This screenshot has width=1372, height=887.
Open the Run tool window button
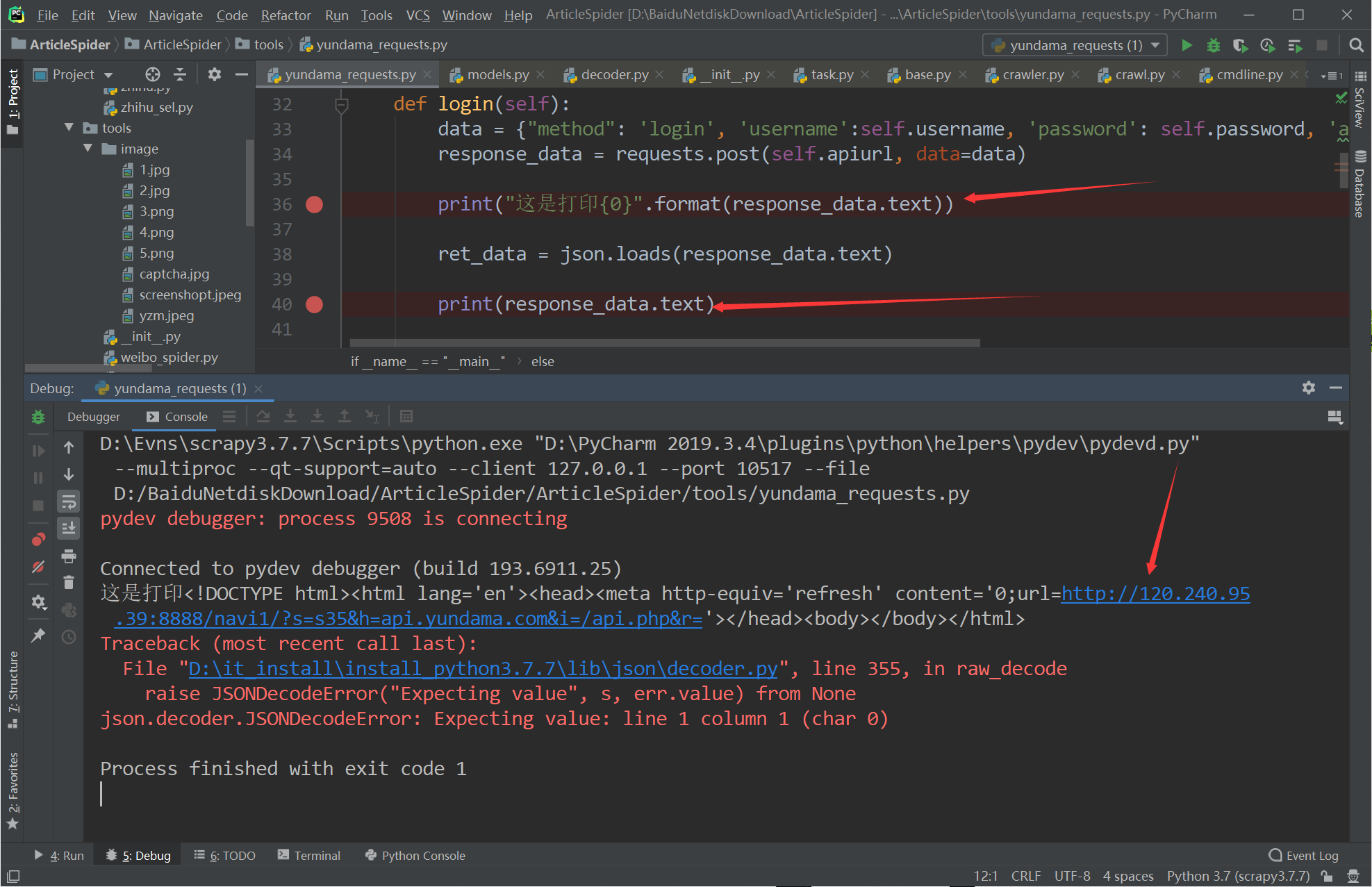point(60,856)
